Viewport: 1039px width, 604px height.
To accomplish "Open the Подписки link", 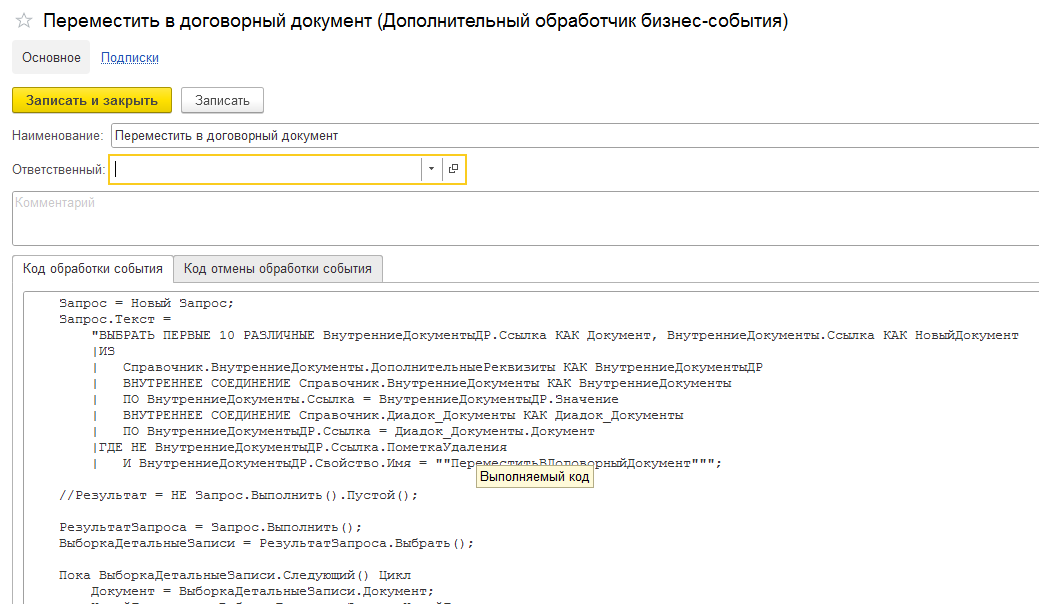I will (130, 58).
